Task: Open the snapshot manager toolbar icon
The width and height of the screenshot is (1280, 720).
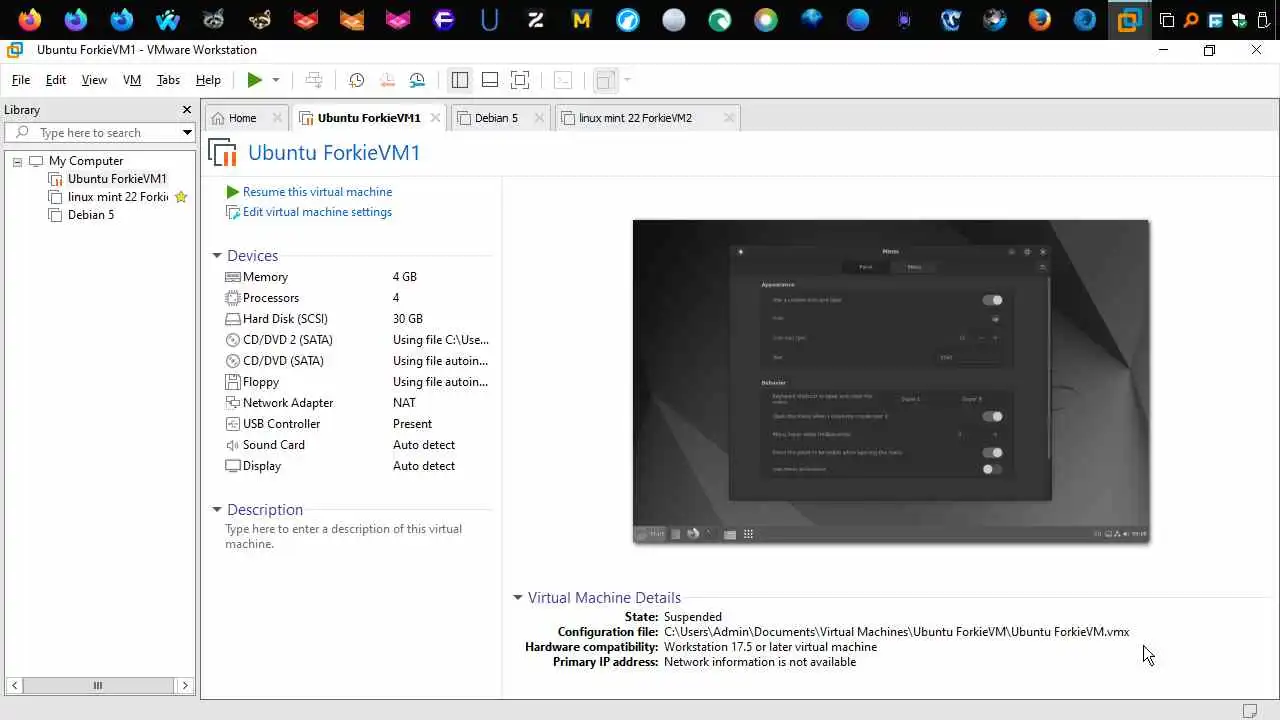Action: point(417,80)
